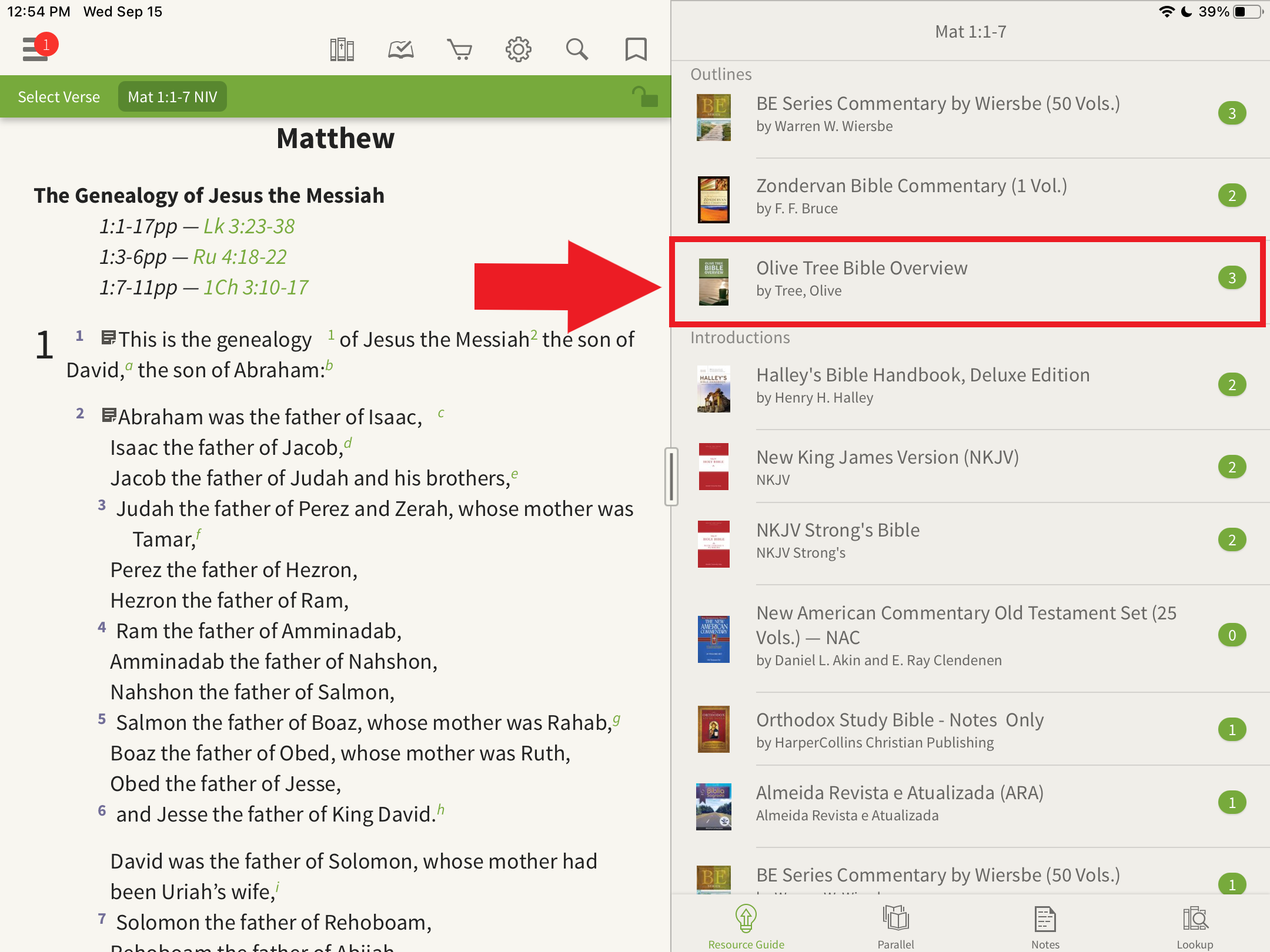Viewport: 1270px width, 952px height.
Task: Tap the Zondervan Bible Commentary cover thumbnail
Action: coord(714,200)
